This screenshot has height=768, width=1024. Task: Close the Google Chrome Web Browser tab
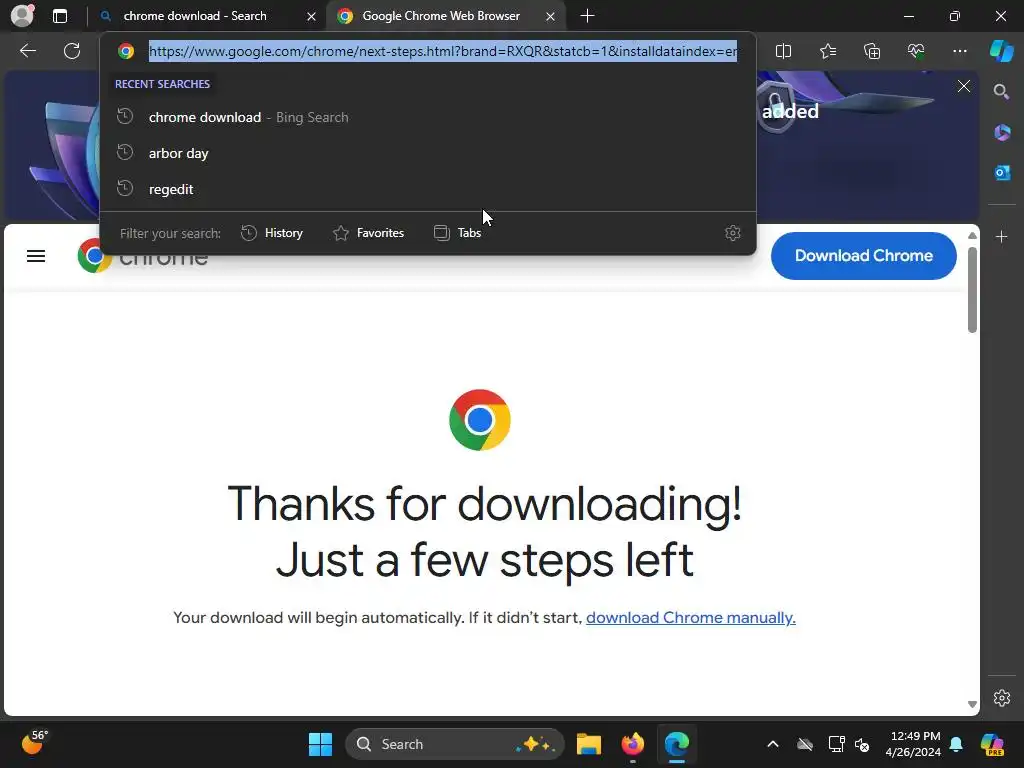pos(551,16)
